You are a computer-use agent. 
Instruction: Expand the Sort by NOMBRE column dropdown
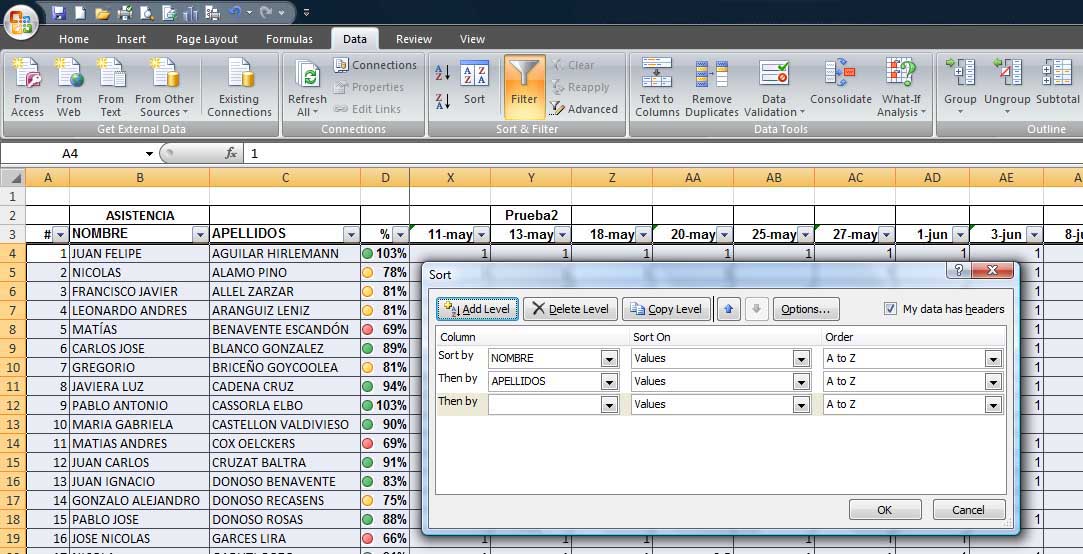(x=609, y=358)
